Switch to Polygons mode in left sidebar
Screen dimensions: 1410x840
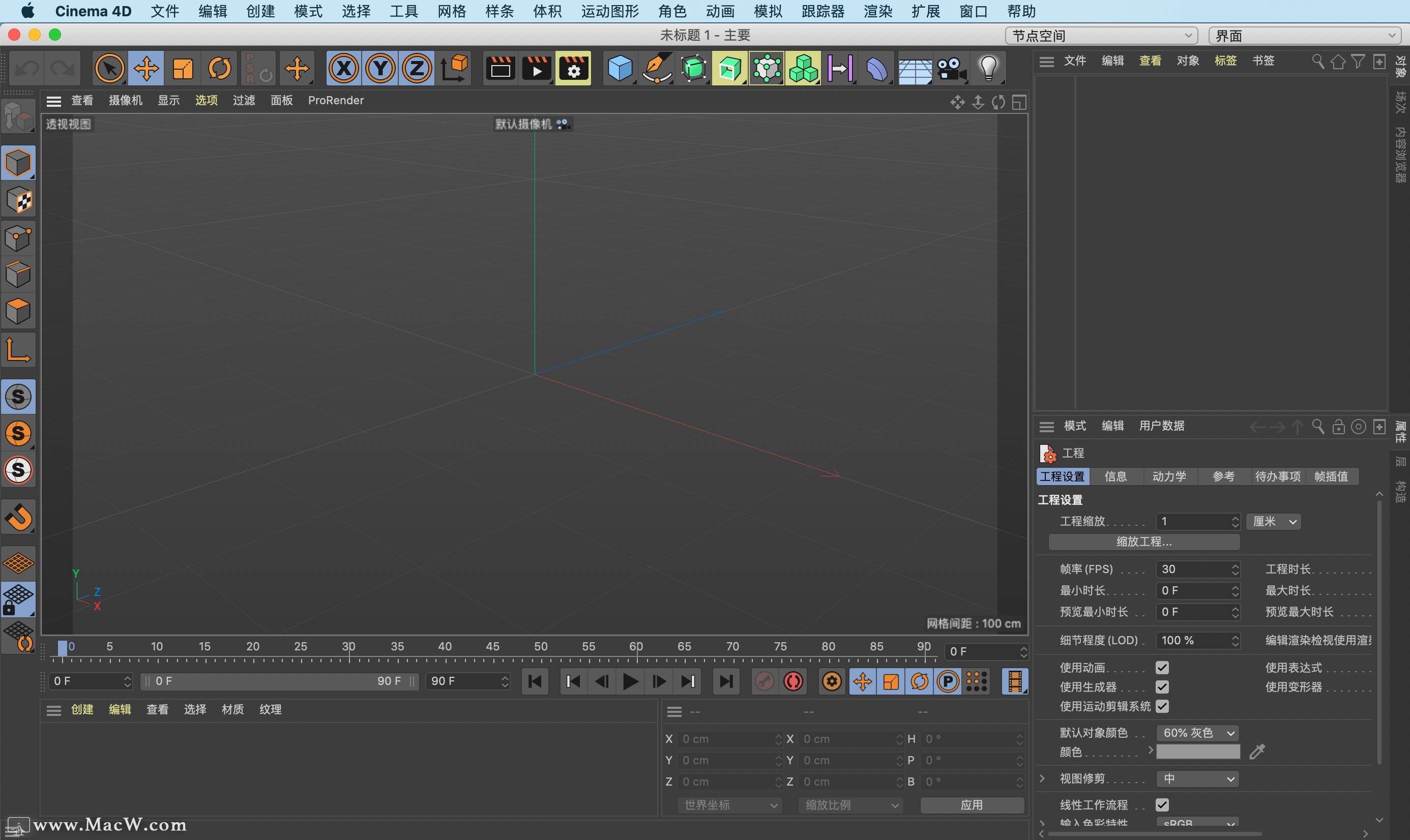(x=18, y=311)
